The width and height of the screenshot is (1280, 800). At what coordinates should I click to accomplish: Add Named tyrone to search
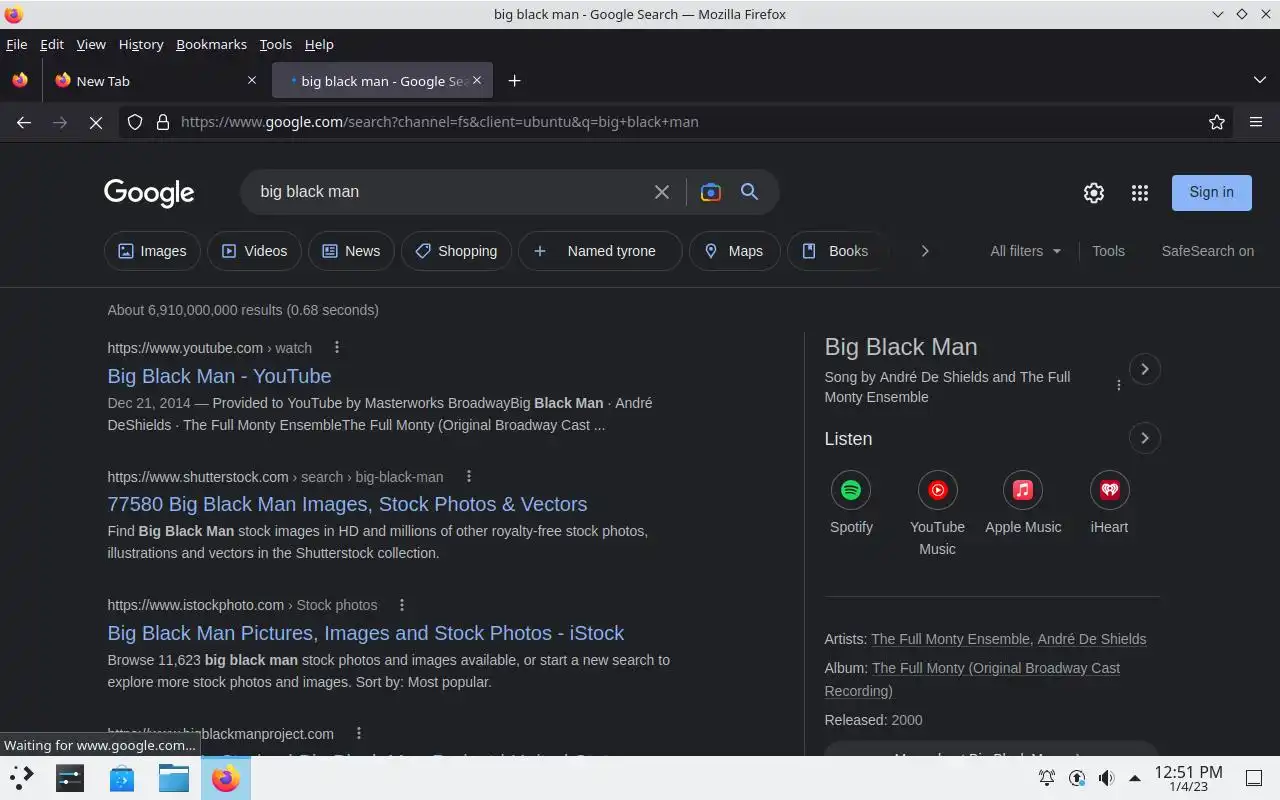click(600, 251)
